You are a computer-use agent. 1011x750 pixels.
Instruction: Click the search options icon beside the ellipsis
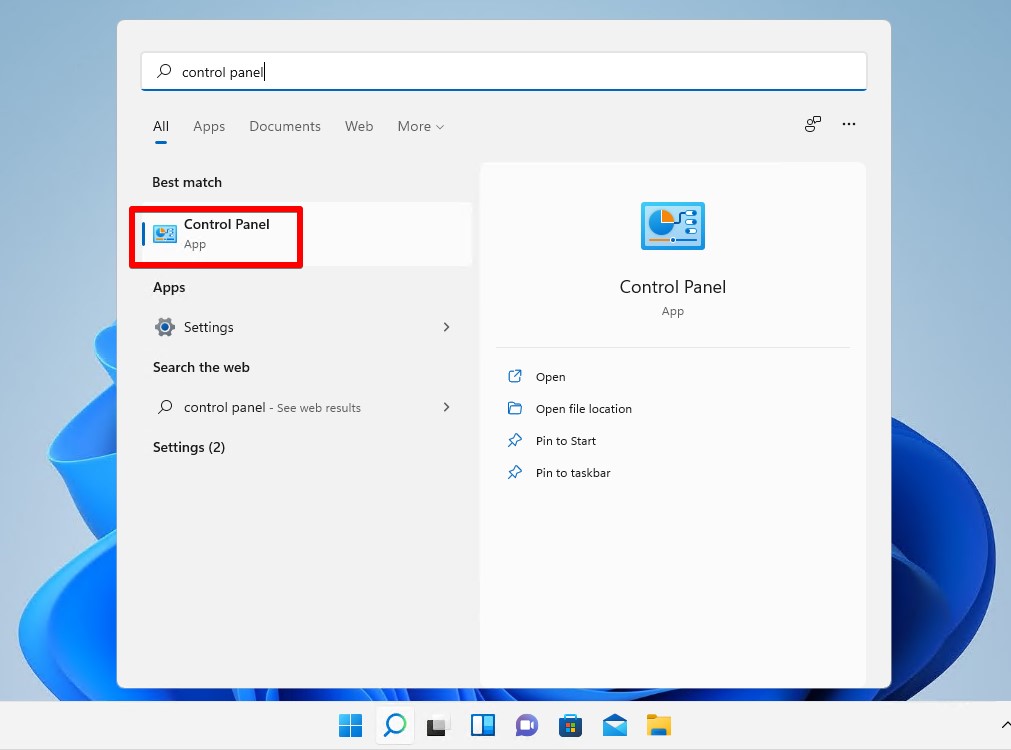coord(812,124)
